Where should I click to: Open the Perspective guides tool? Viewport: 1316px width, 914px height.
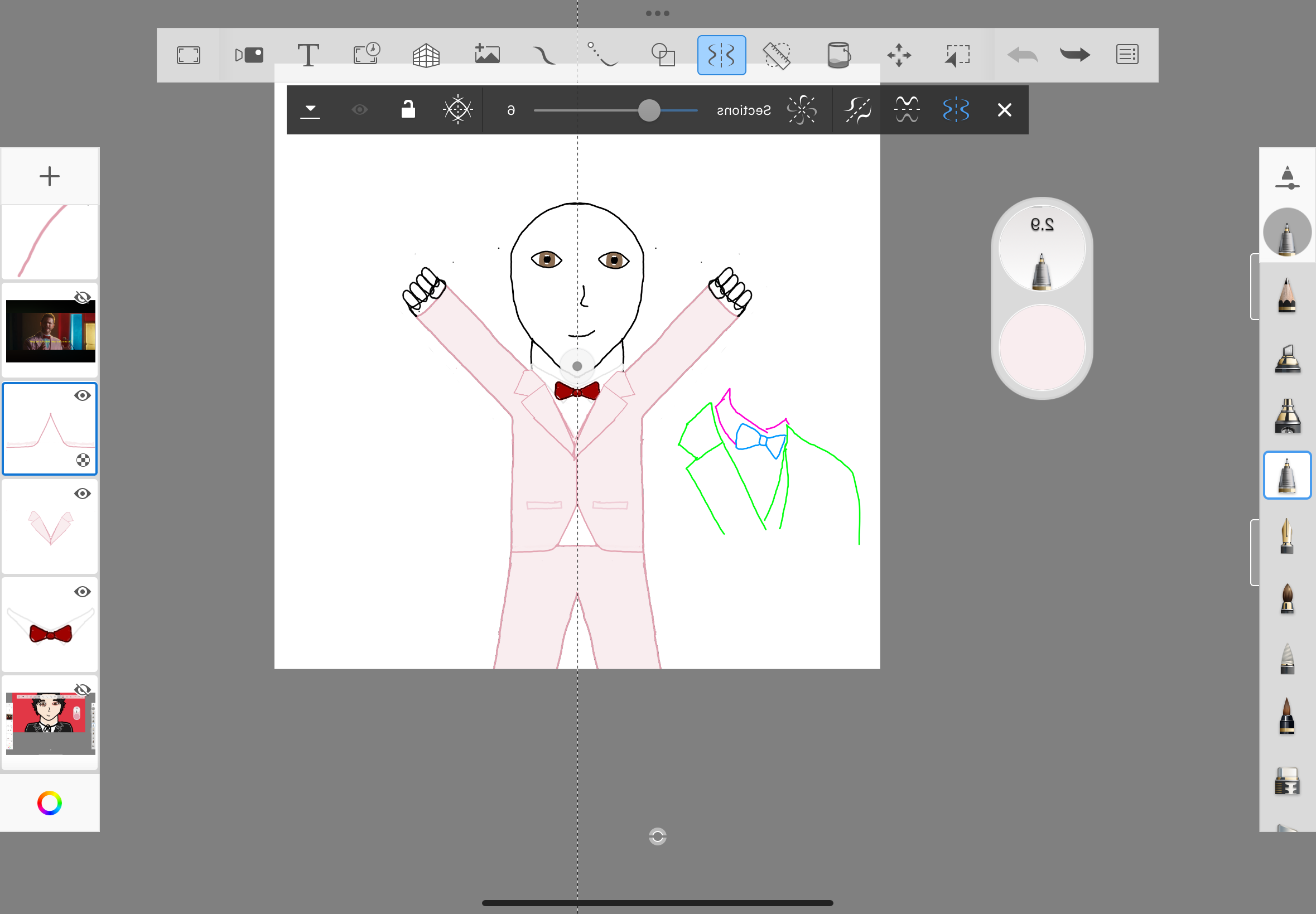pos(426,55)
